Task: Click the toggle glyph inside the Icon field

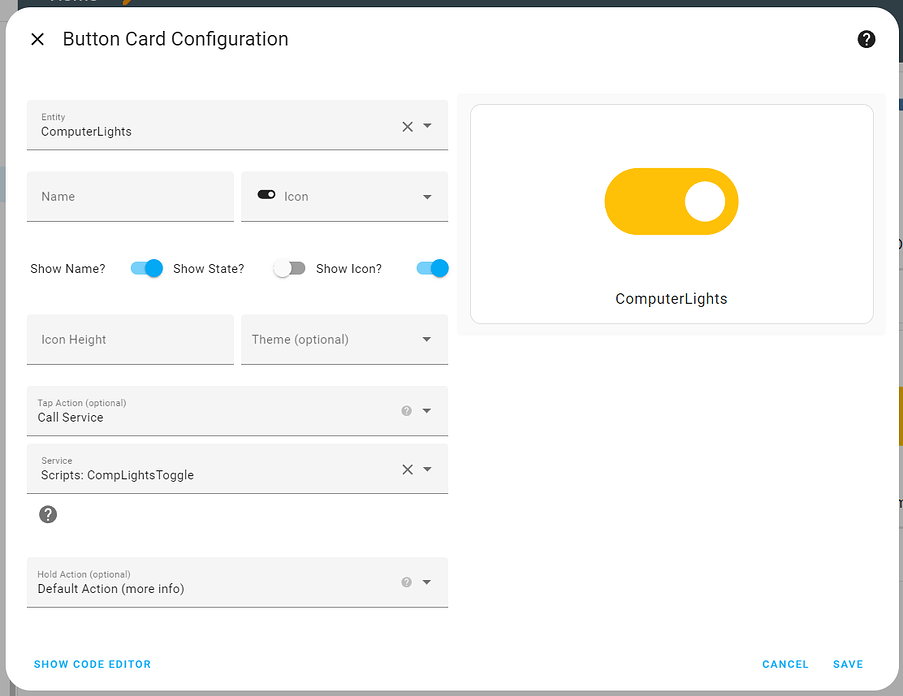Action: click(265, 195)
